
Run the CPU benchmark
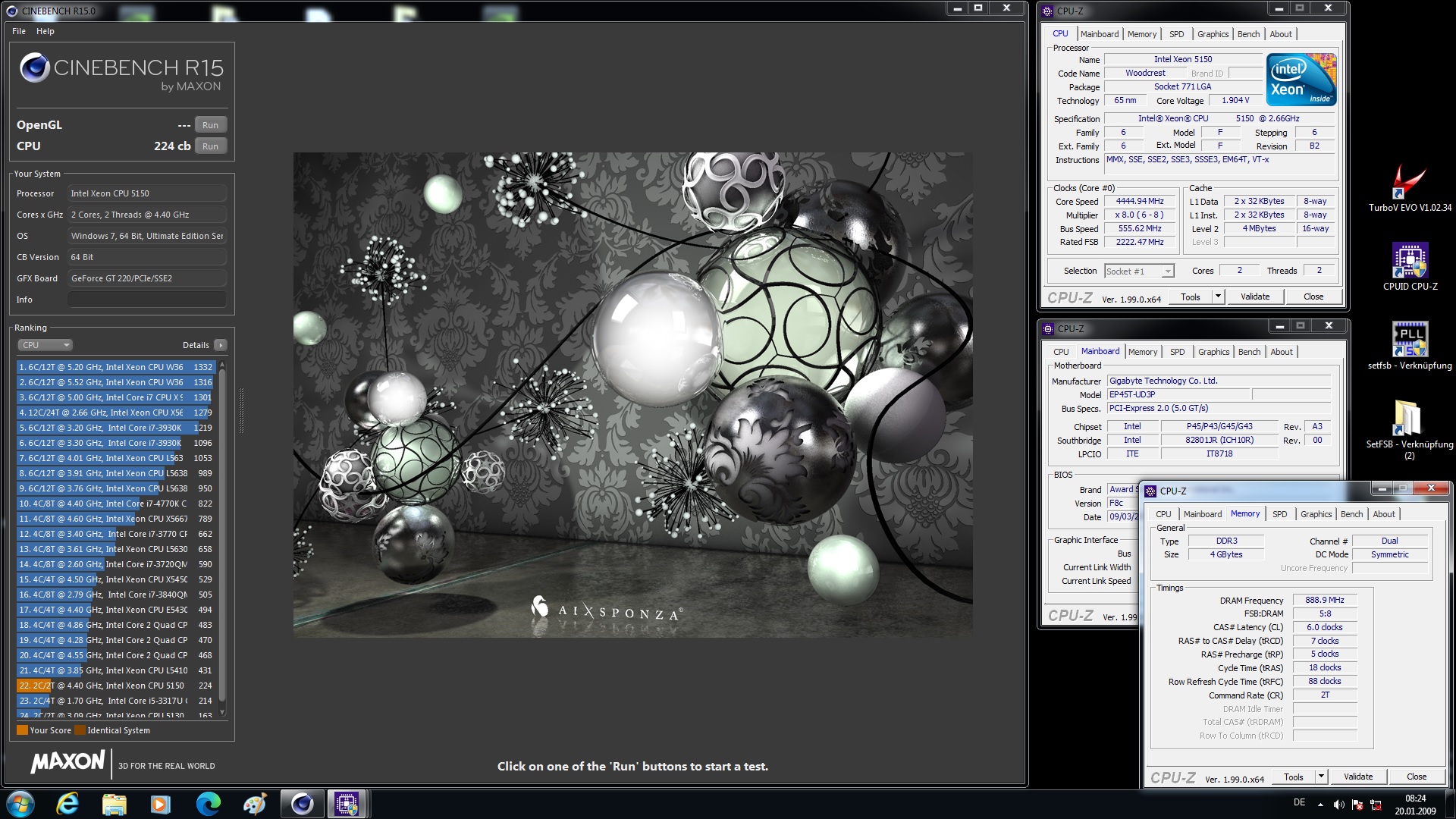211,146
